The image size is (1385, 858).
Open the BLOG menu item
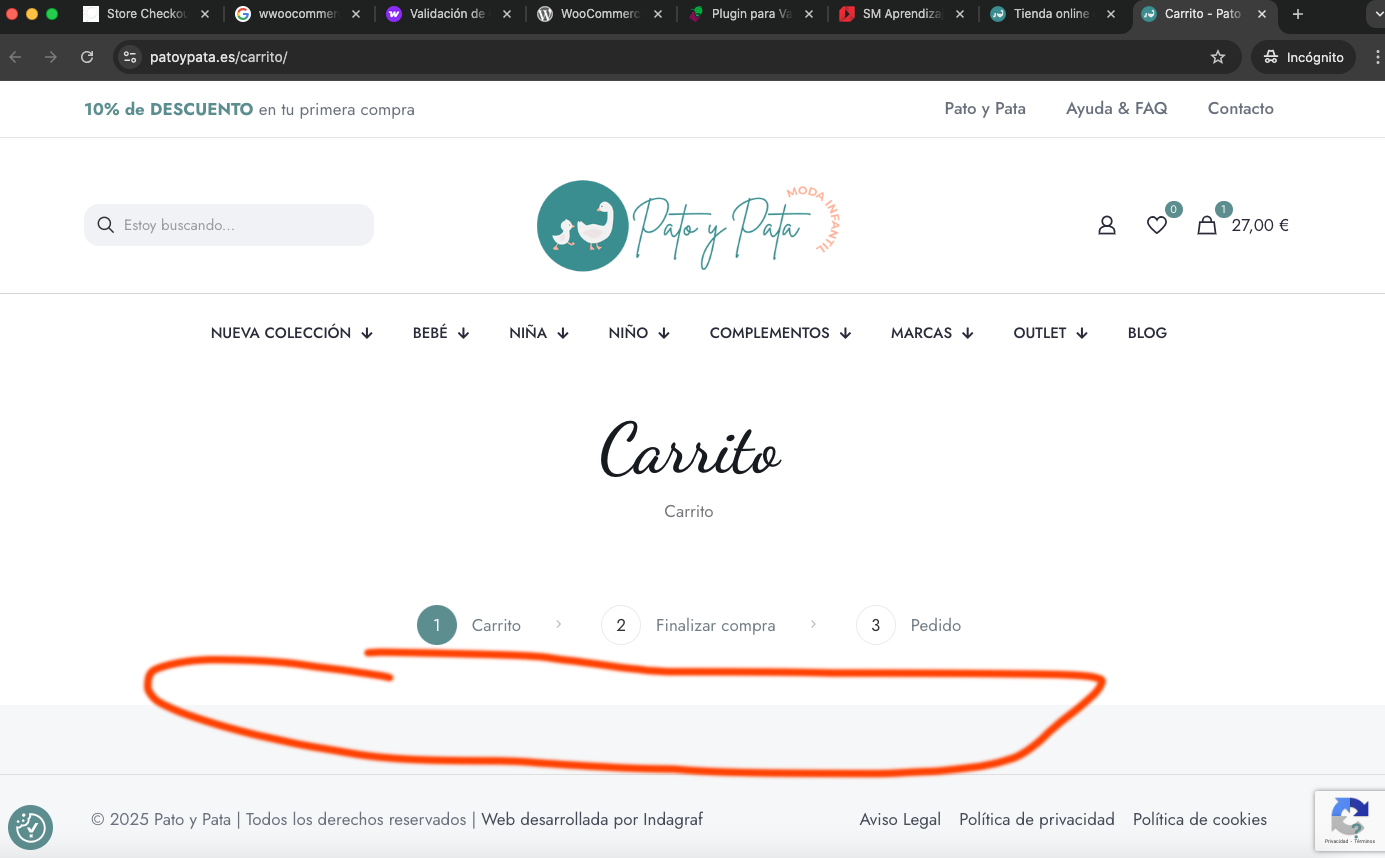tap(1147, 333)
